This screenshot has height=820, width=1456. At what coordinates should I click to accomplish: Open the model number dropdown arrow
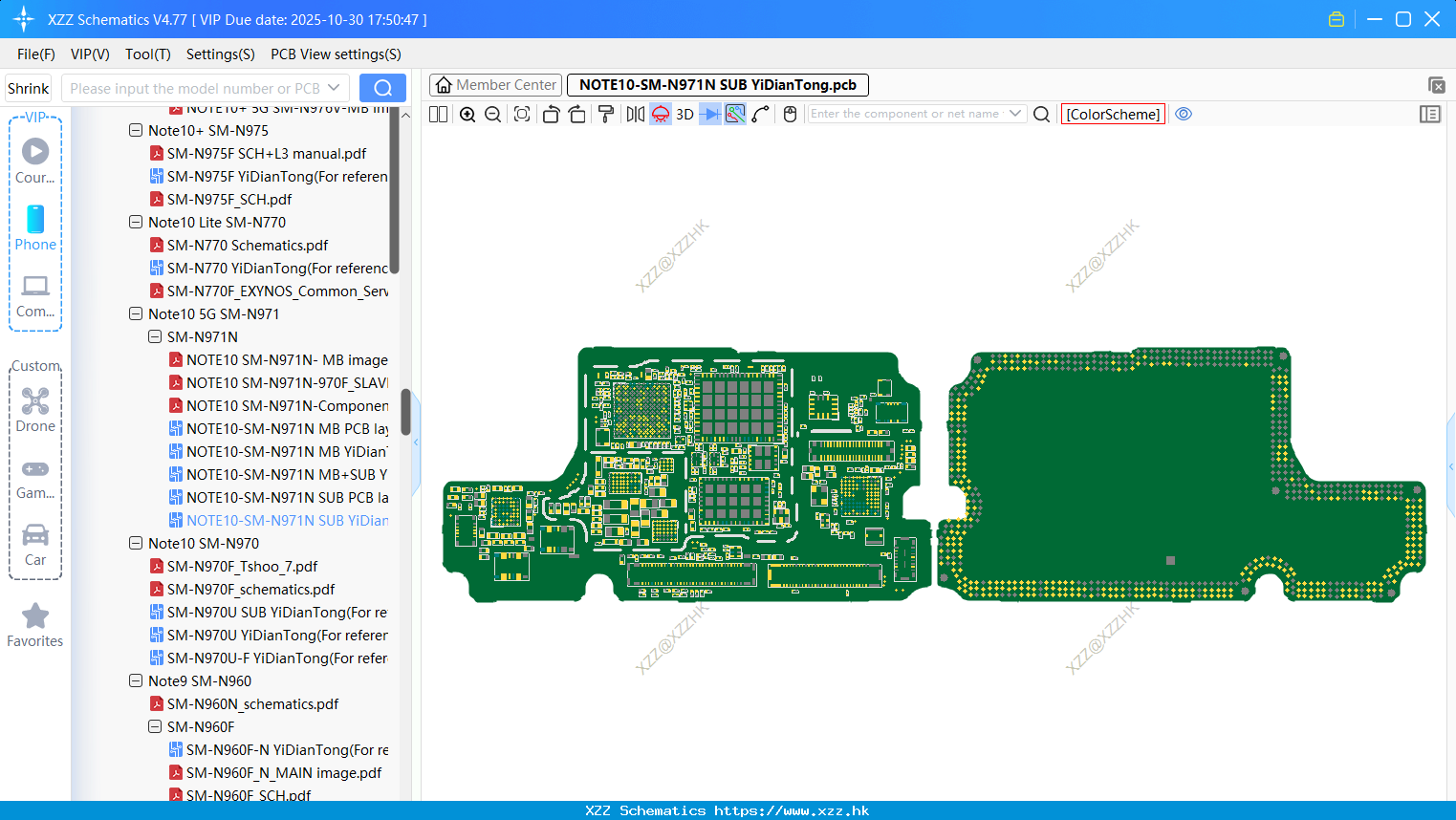point(334,88)
